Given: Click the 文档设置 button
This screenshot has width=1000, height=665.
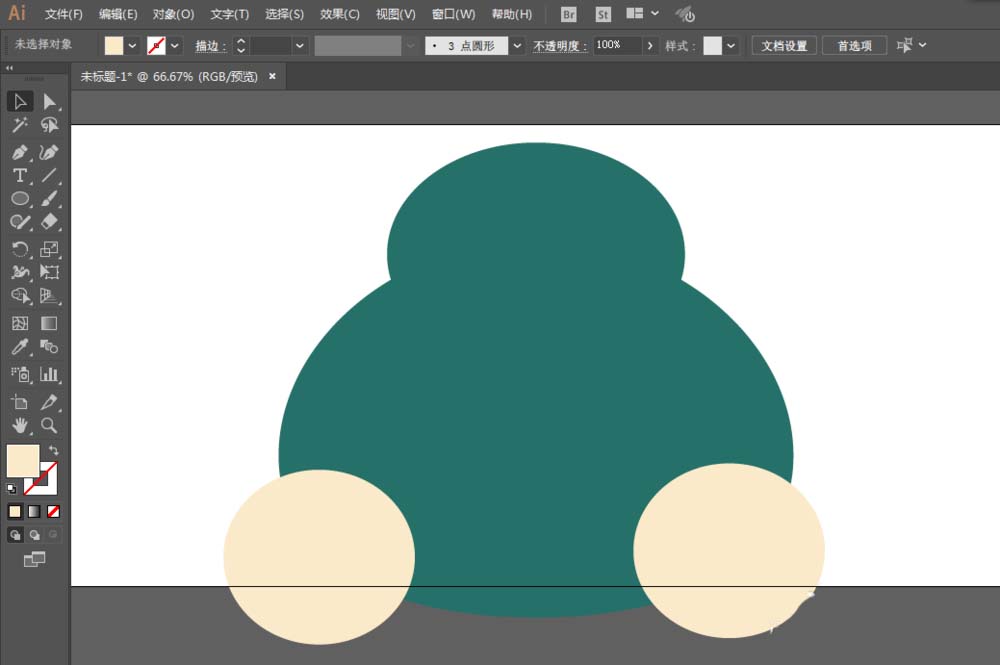Looking at the screenshot, I should [784, 45].
